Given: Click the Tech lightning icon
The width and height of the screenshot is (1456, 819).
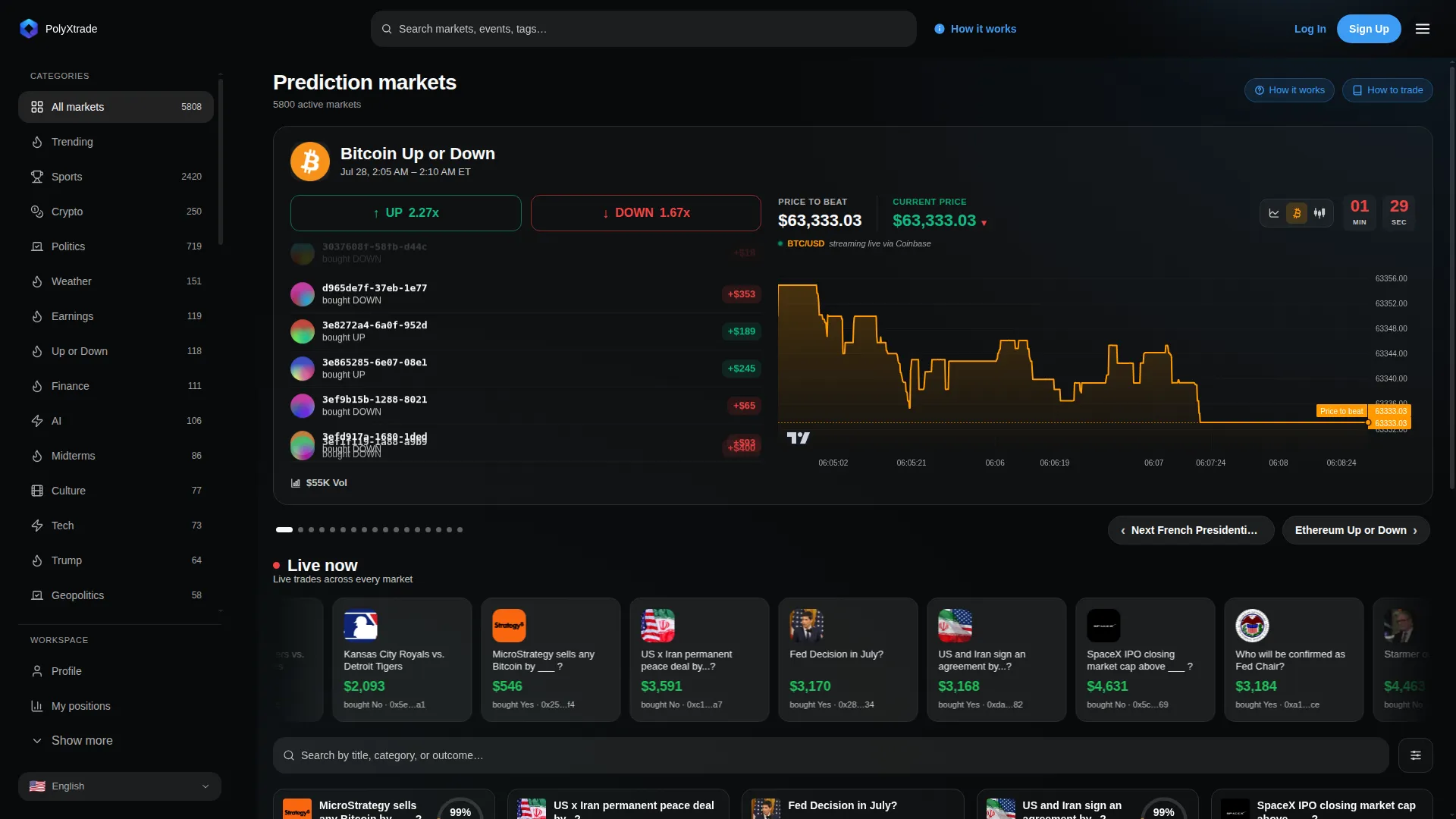Looking at the screenshot, I should (37, 526).
